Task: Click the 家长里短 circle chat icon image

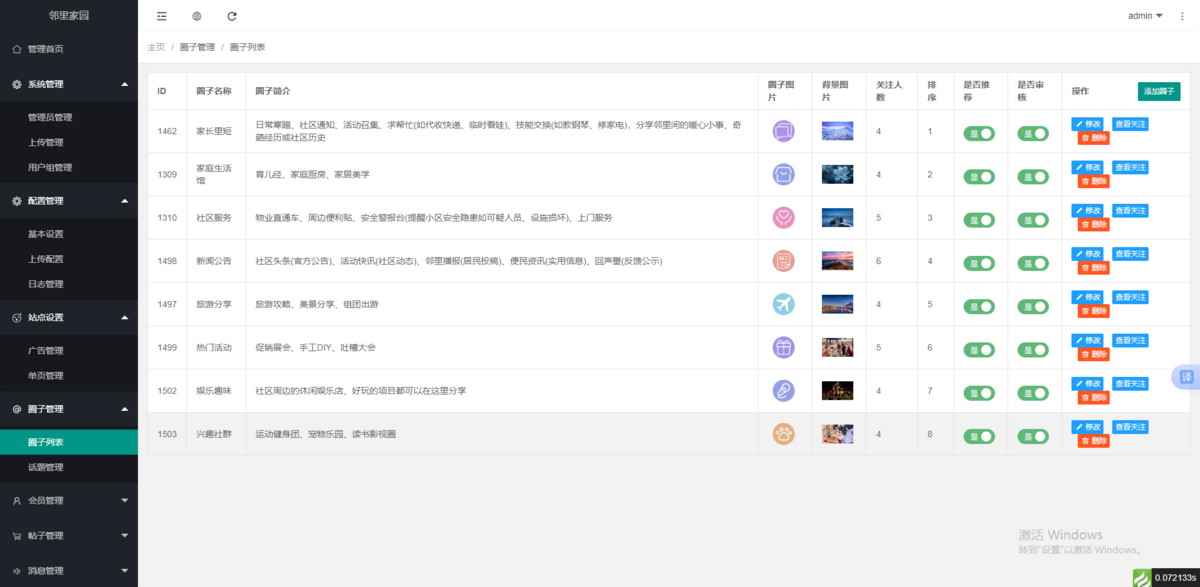Action: click(x=784, y=130)
